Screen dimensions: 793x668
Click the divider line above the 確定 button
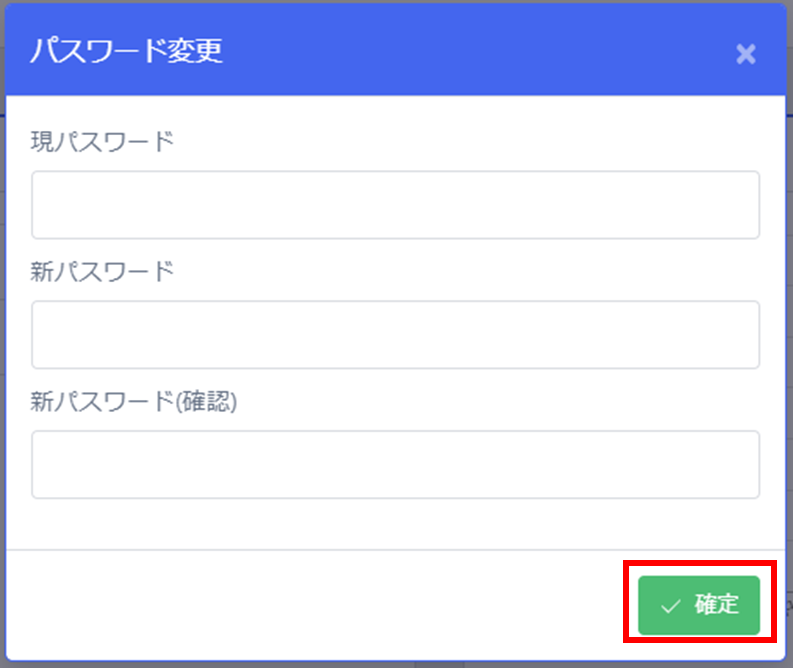395,550
